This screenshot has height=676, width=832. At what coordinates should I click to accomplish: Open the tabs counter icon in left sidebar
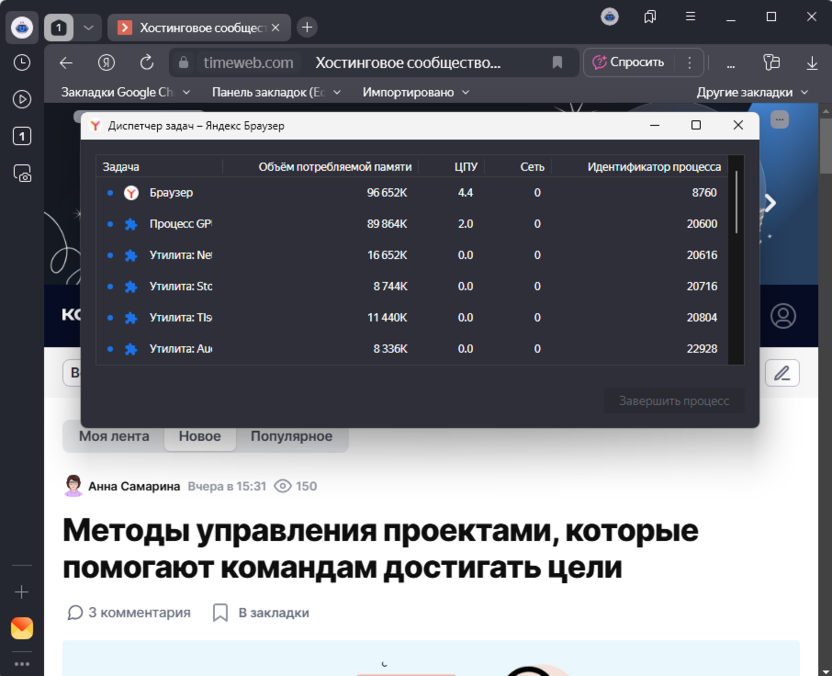coord(22,136)
